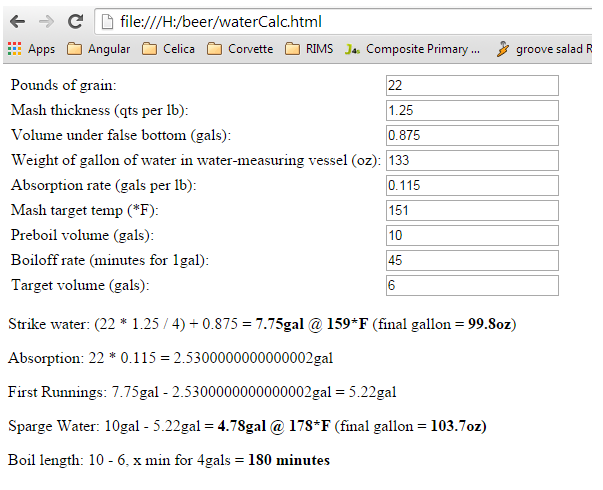Click the 'Preboil volume (gals):' label

82,235
